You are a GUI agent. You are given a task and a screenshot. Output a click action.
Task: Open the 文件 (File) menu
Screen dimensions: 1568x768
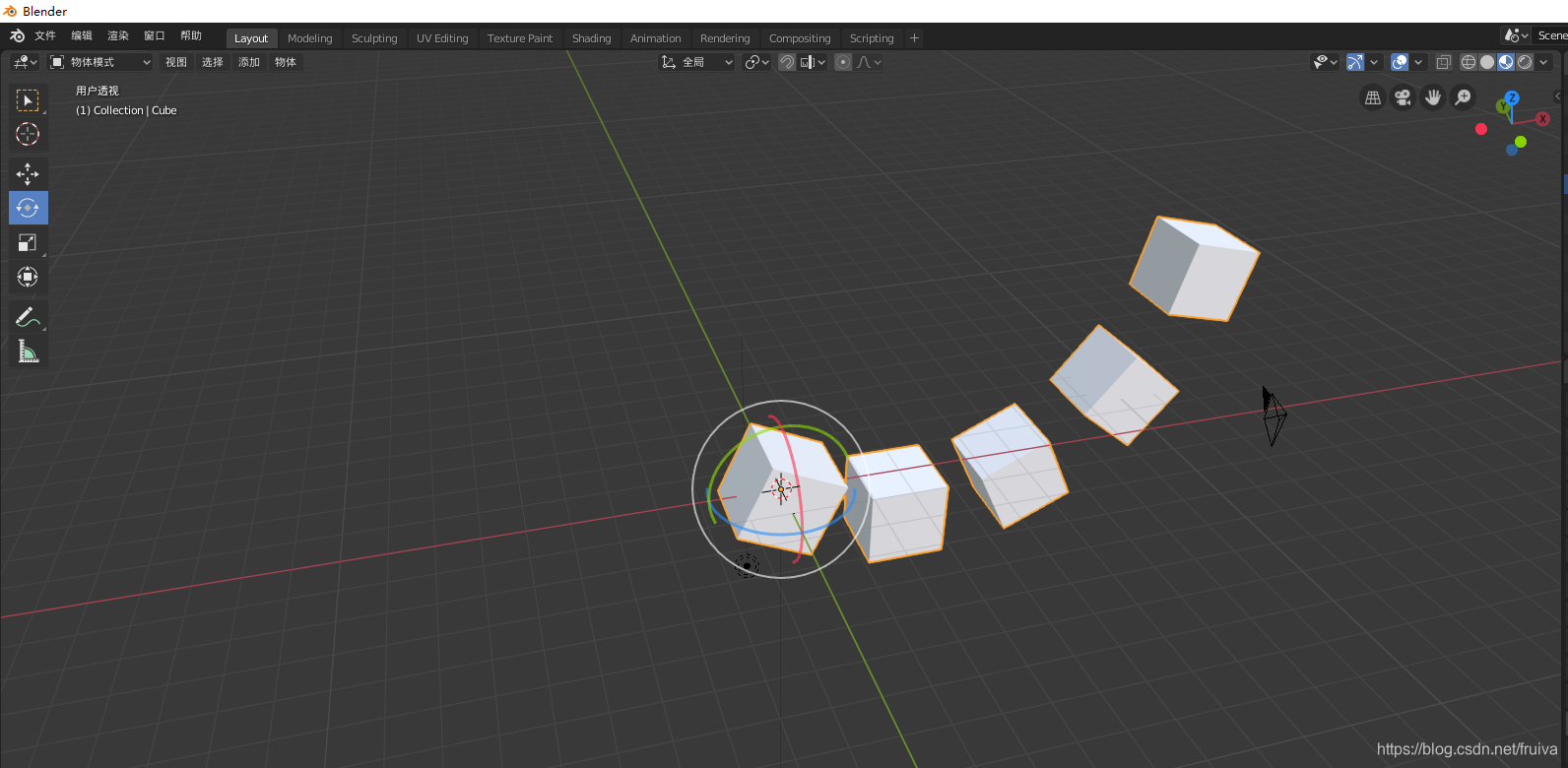pyautogui.click(x=45, y=35)
